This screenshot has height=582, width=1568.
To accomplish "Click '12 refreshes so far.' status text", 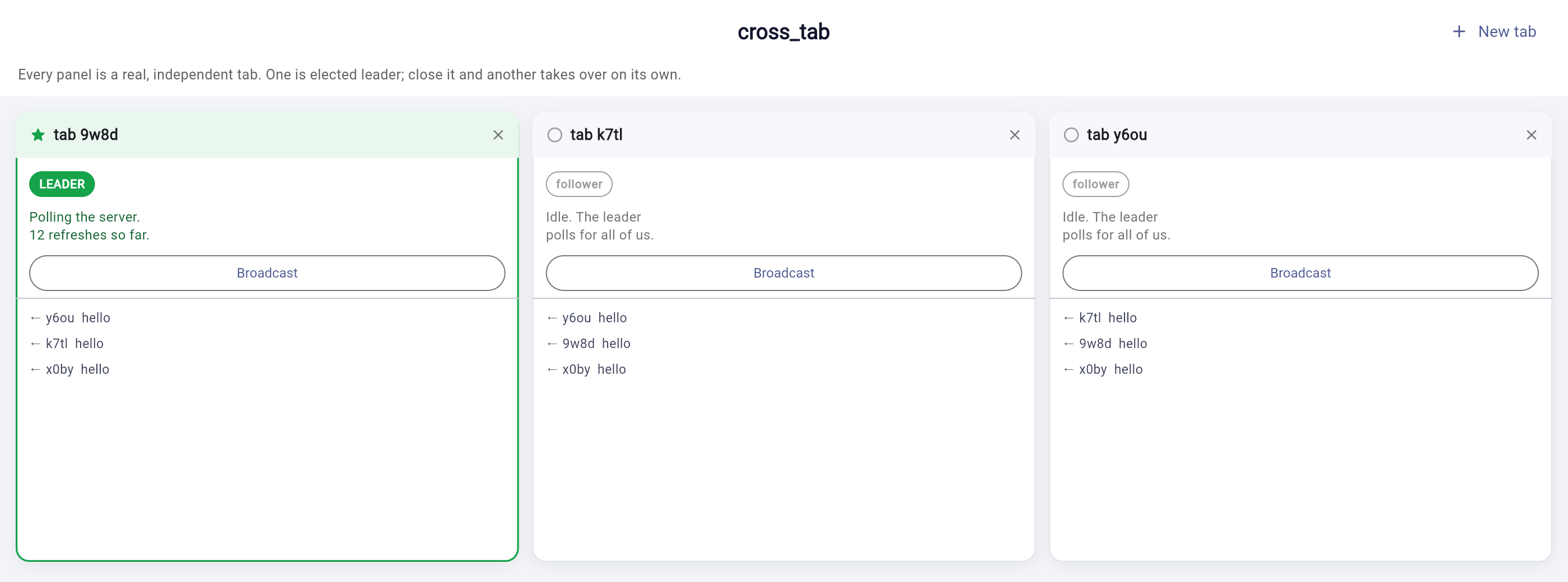I will (90, 234).
